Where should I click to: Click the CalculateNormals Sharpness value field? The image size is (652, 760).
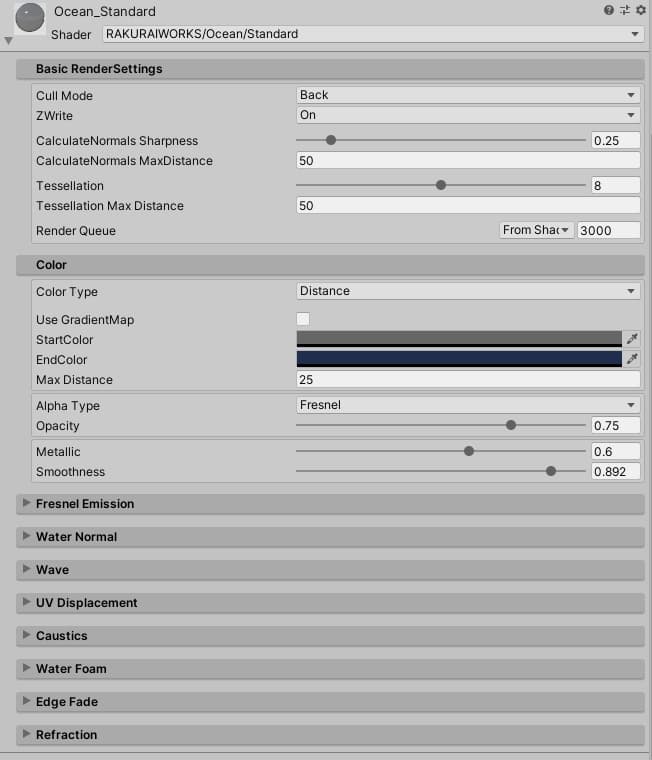tap(615, 141)
